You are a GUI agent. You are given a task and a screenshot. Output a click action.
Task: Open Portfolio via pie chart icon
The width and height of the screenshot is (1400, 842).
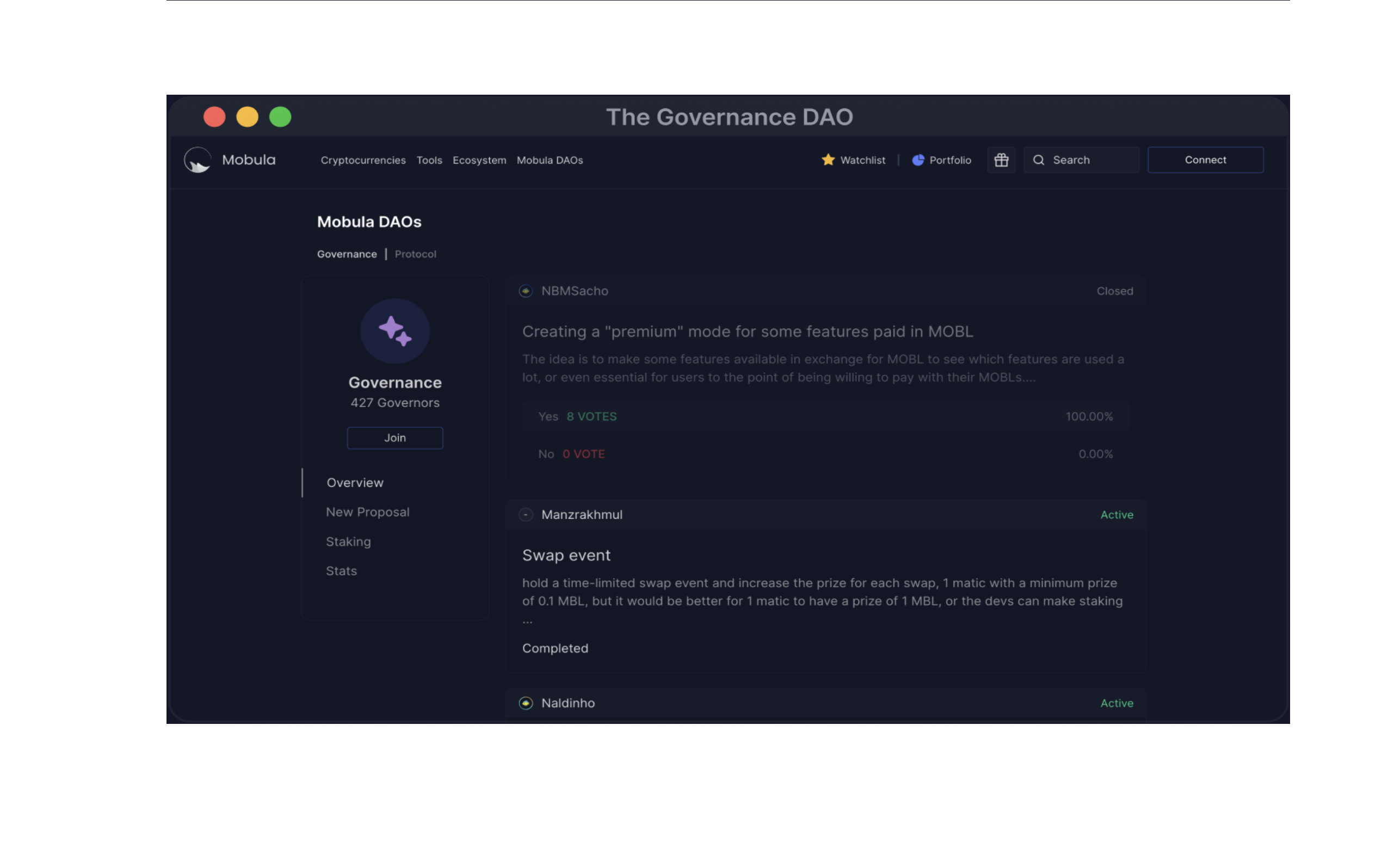click(917, 160)
